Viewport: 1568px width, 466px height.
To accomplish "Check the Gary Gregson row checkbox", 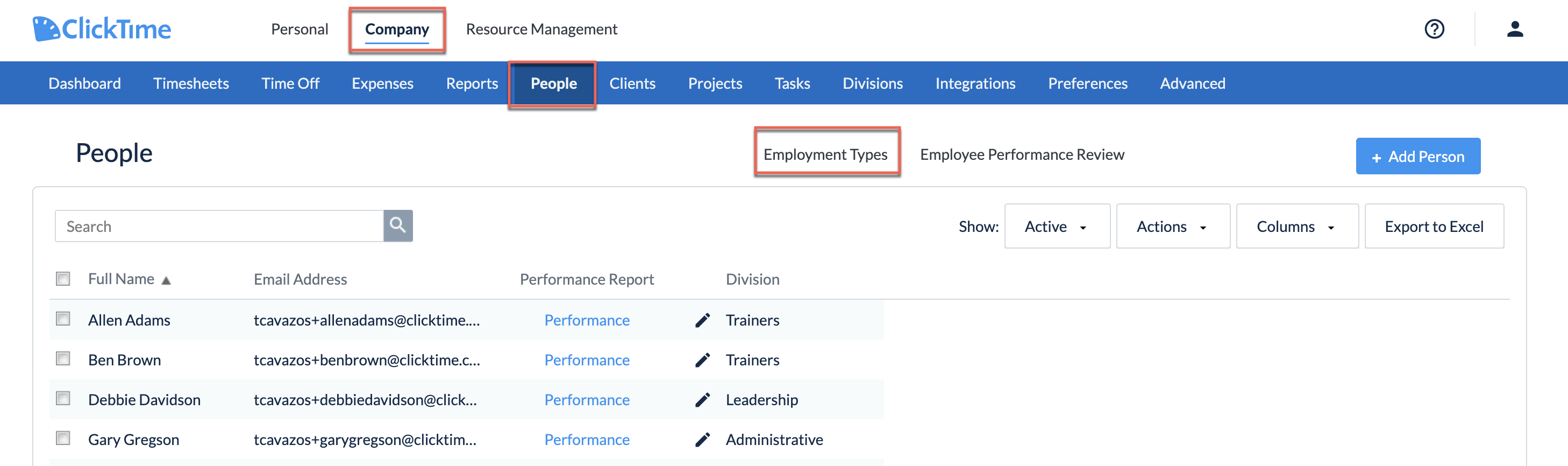I will pos(63,438).
